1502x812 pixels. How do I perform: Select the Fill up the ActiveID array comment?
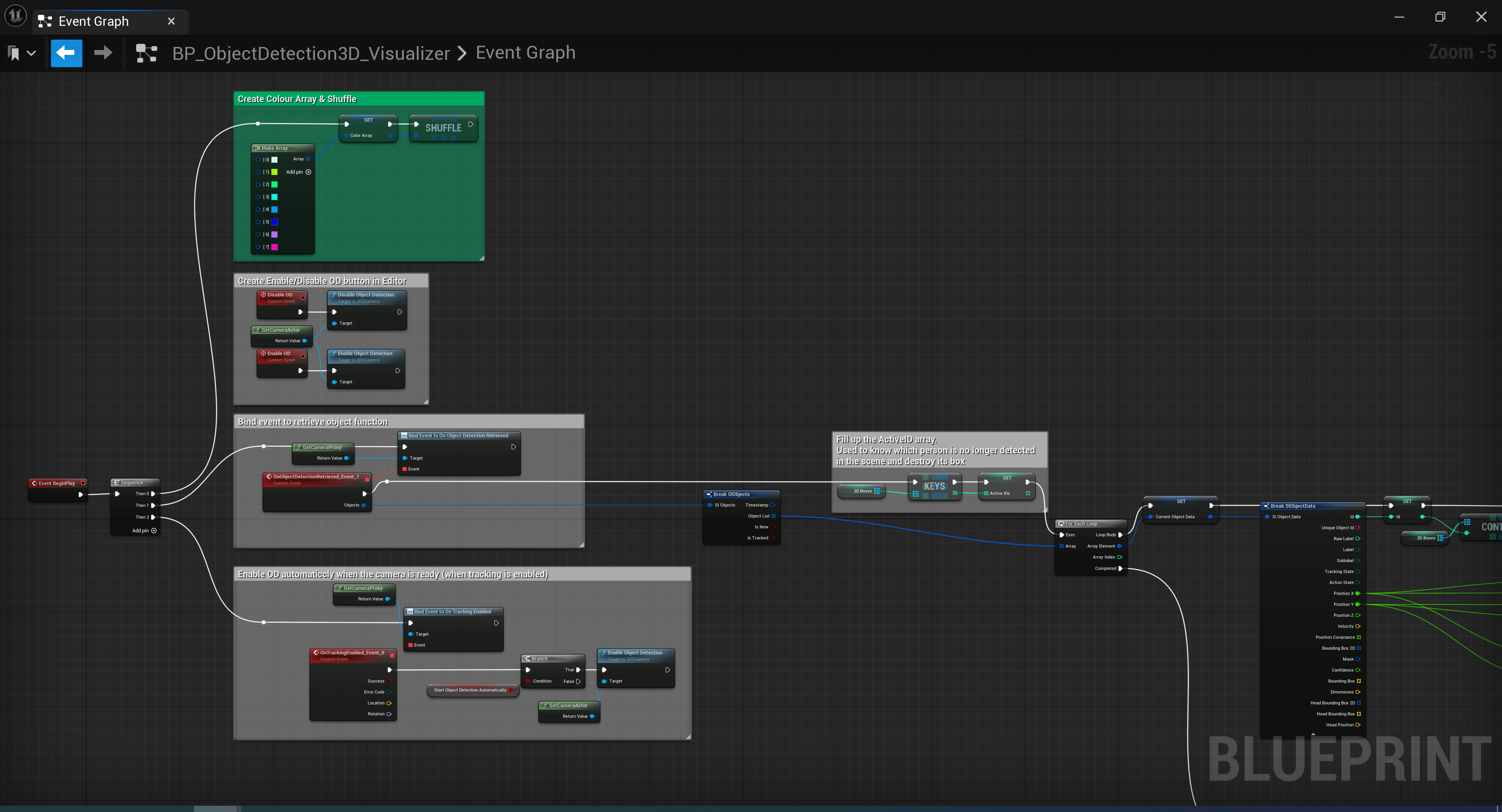[x=940, y=450]
